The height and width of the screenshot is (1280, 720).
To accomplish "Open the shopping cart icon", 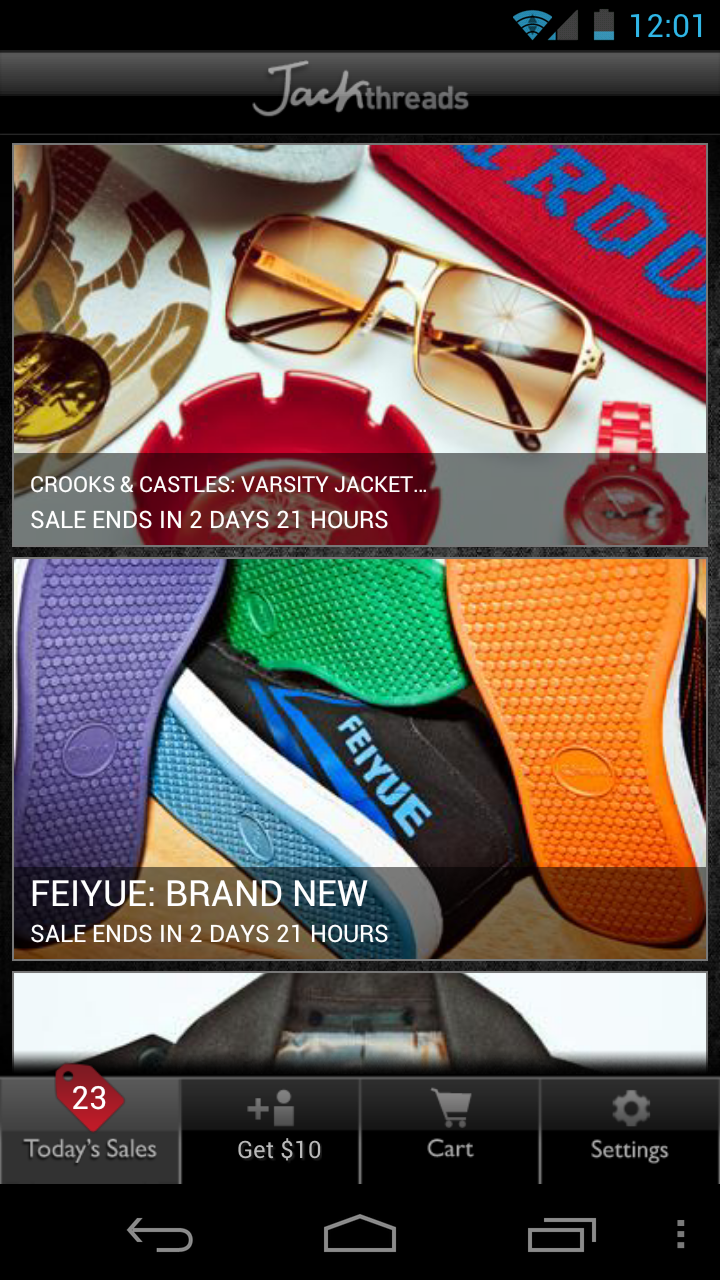I will [x=450, y=1108].
